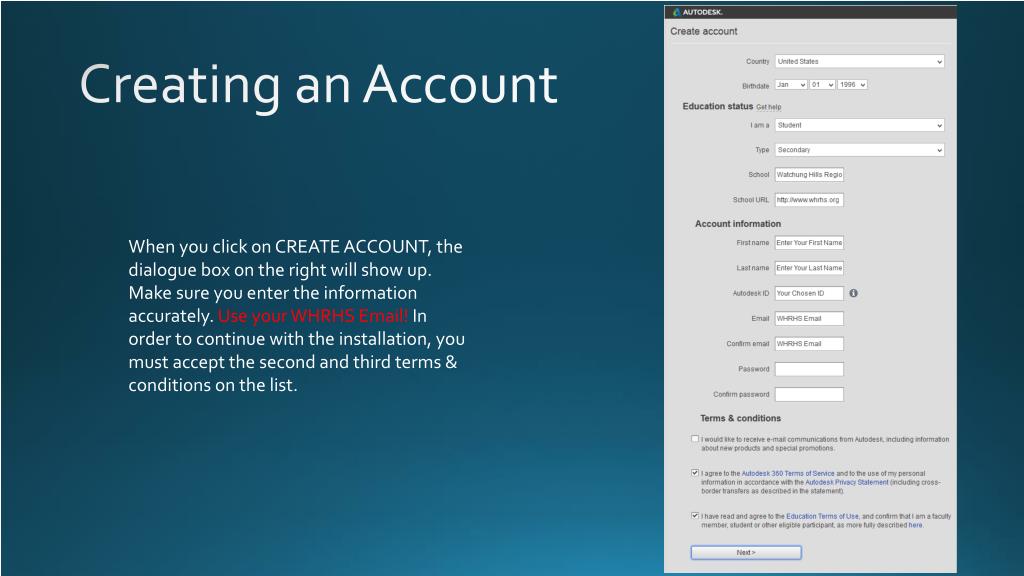Viewport: 1024px width, 576px height.
Task: Open the birthdate day dropdown
Action: click(822, 85)
